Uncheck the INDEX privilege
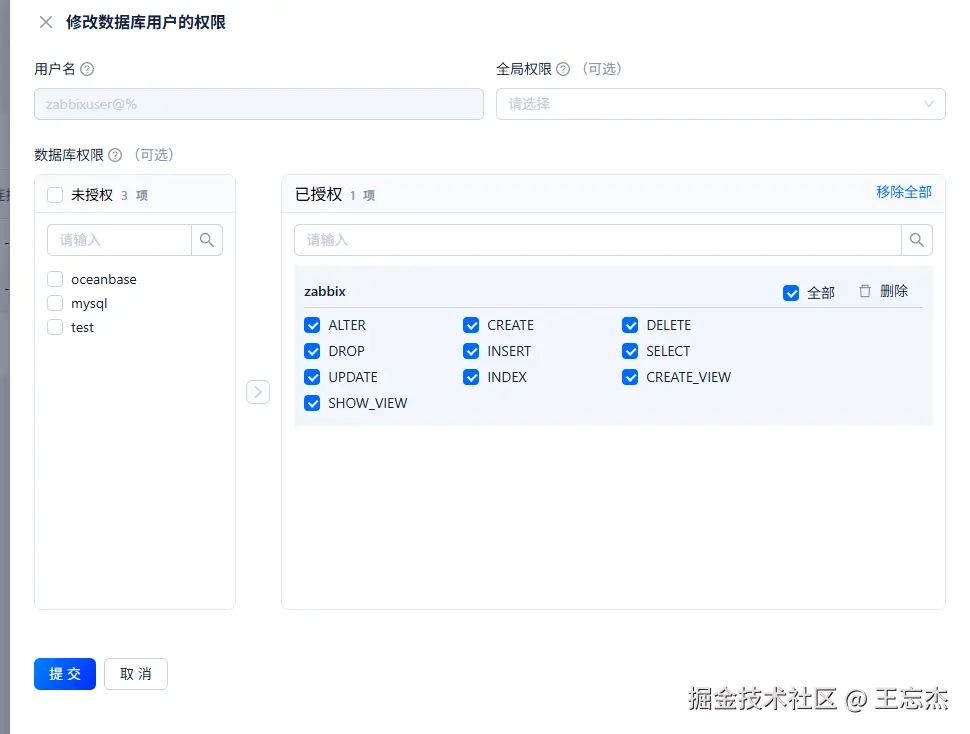970x734 pixels. click(471, 377)
